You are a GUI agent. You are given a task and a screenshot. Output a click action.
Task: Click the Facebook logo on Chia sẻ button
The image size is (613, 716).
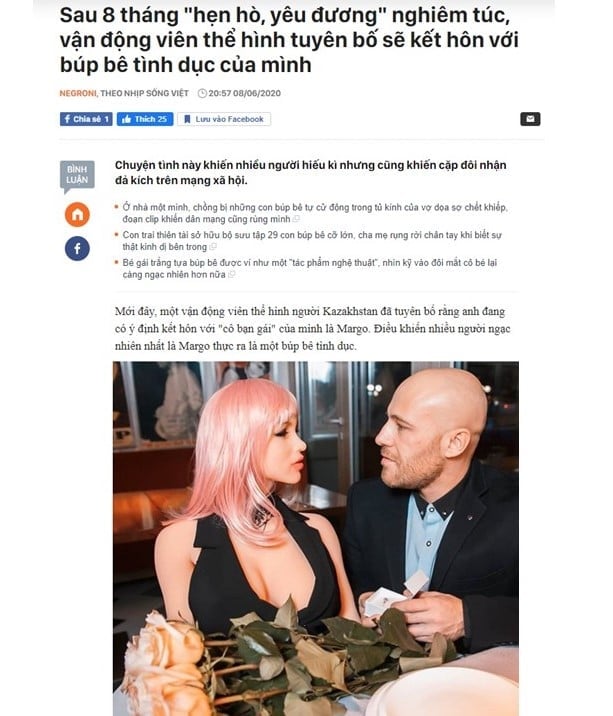point(67,119)
